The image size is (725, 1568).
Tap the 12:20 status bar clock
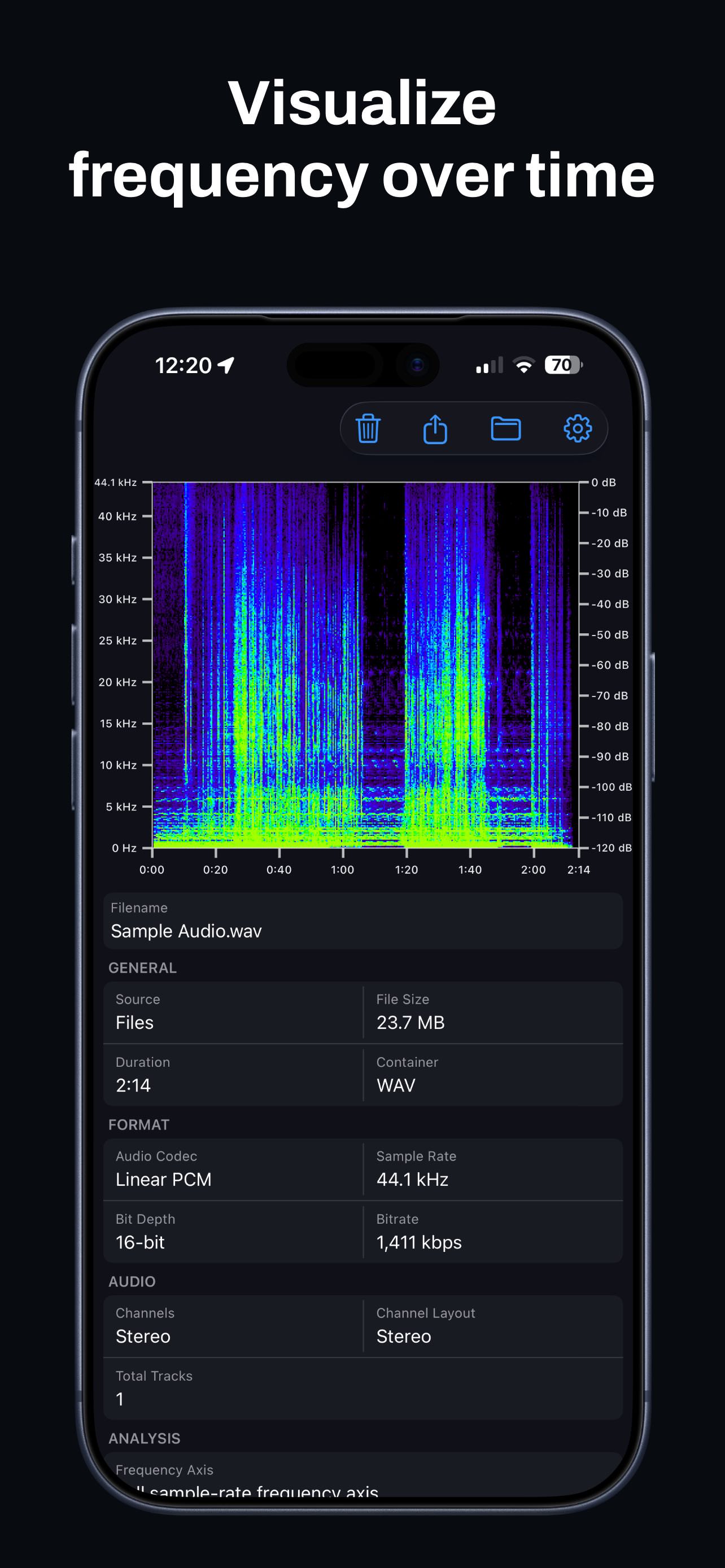coord(184,365)
